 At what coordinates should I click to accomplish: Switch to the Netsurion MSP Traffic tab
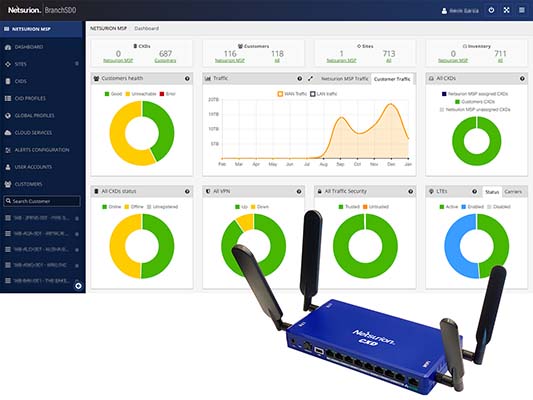[x=344, y=79]
